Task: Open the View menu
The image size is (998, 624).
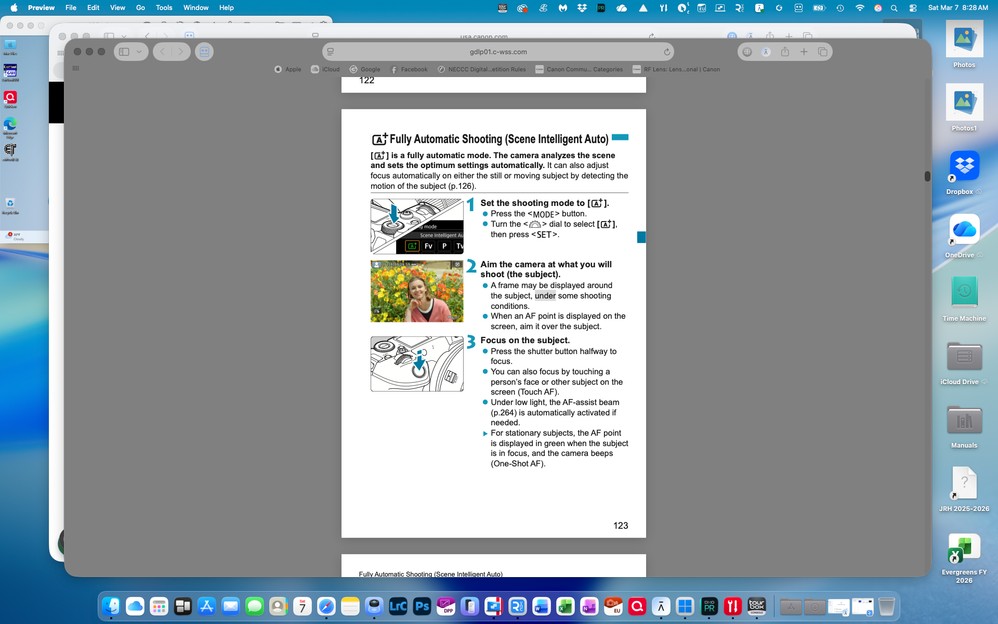Action: 118,8
